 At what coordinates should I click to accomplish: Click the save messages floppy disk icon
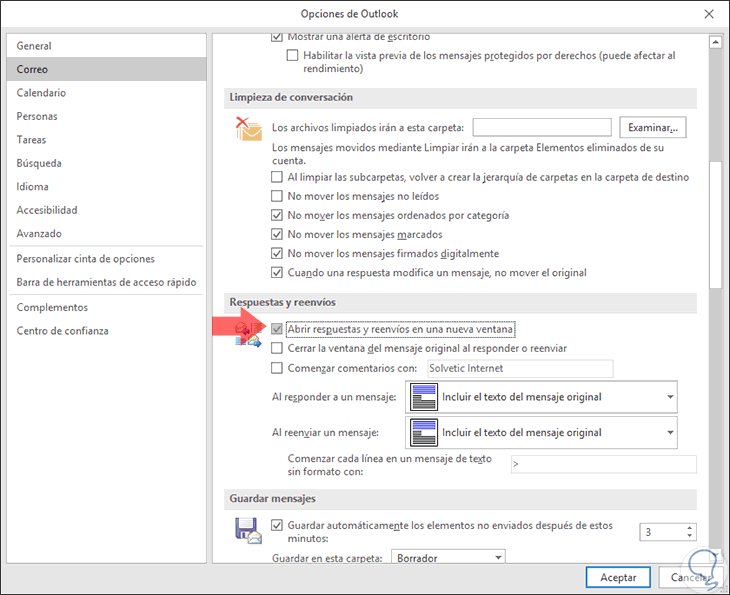pos(248,531)
